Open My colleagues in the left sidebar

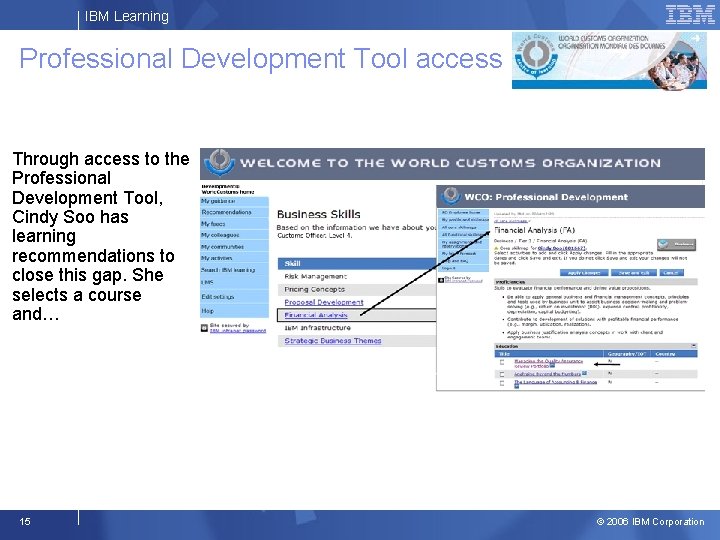coord(234,235)
